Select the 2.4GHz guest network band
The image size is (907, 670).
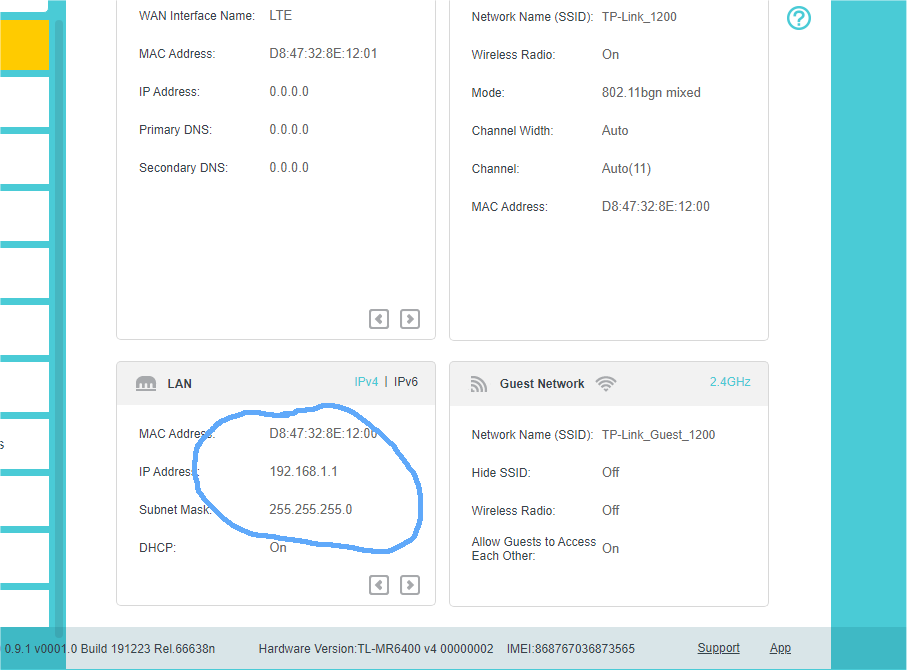point(730,382)
